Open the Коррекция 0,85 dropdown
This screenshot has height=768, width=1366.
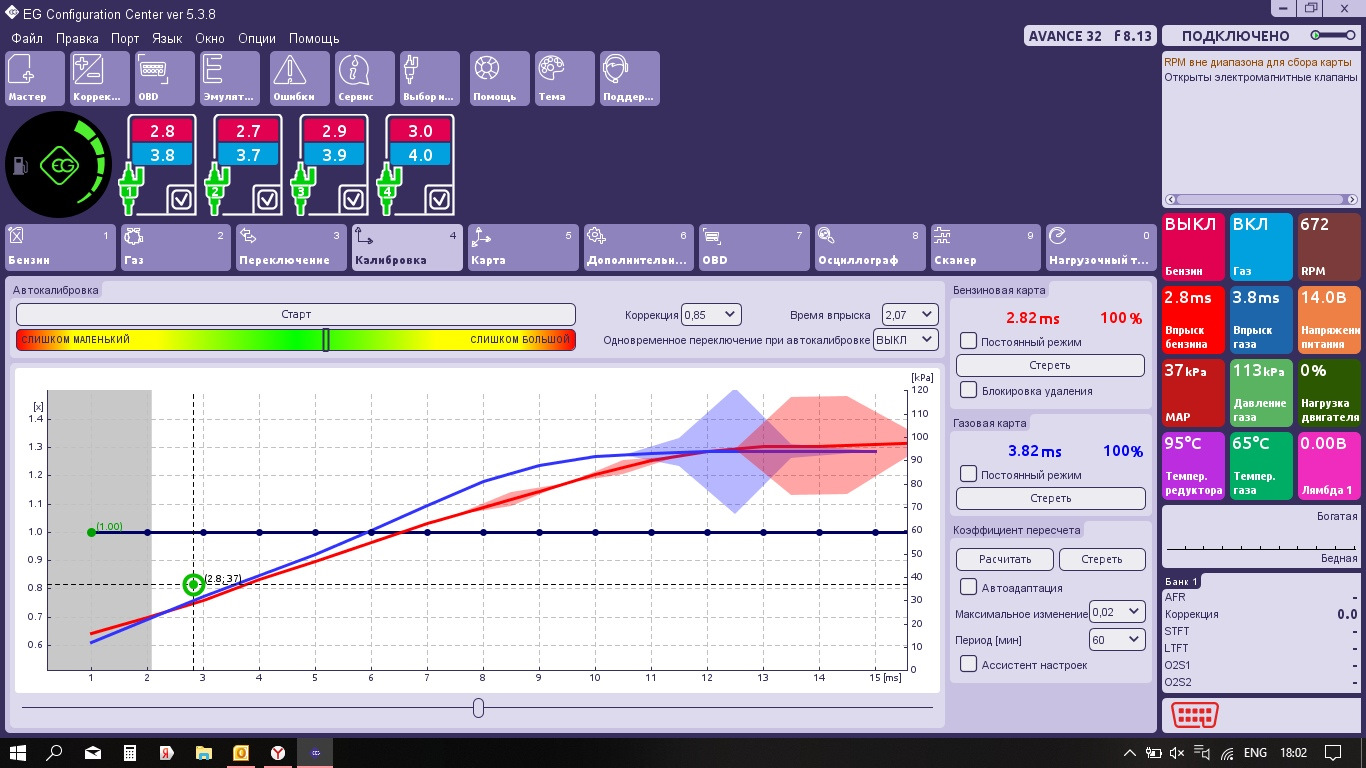click(711, 314)
